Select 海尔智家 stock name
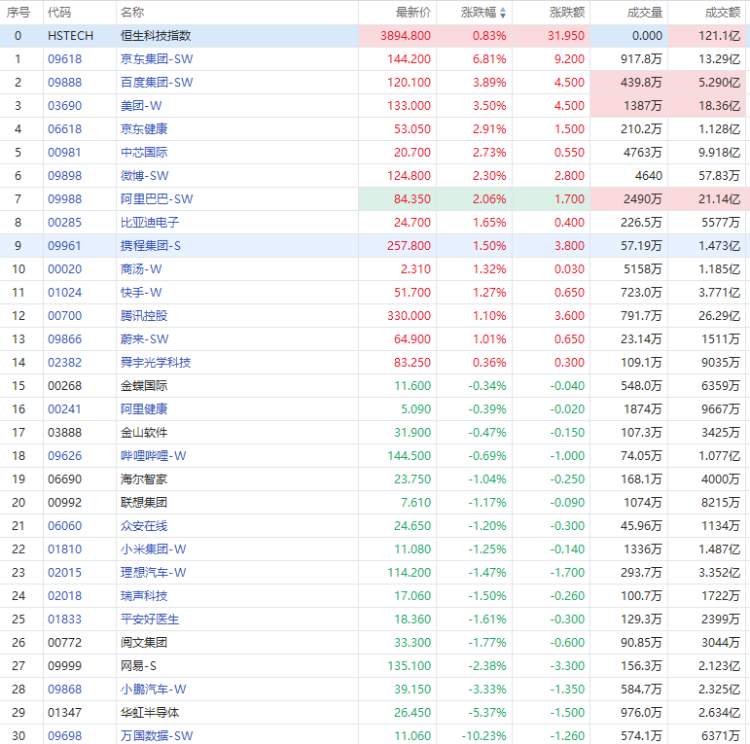This screenshot has width=750, height=744. pos(144,479)
